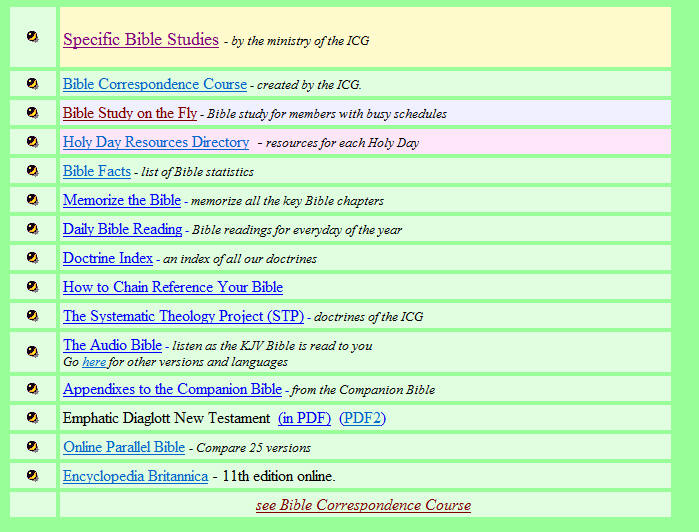Image resolution: width=699 pixels, height=532 pixels.
Task: Select text 'from the Companion Bible'
Action: pos(363,390)
